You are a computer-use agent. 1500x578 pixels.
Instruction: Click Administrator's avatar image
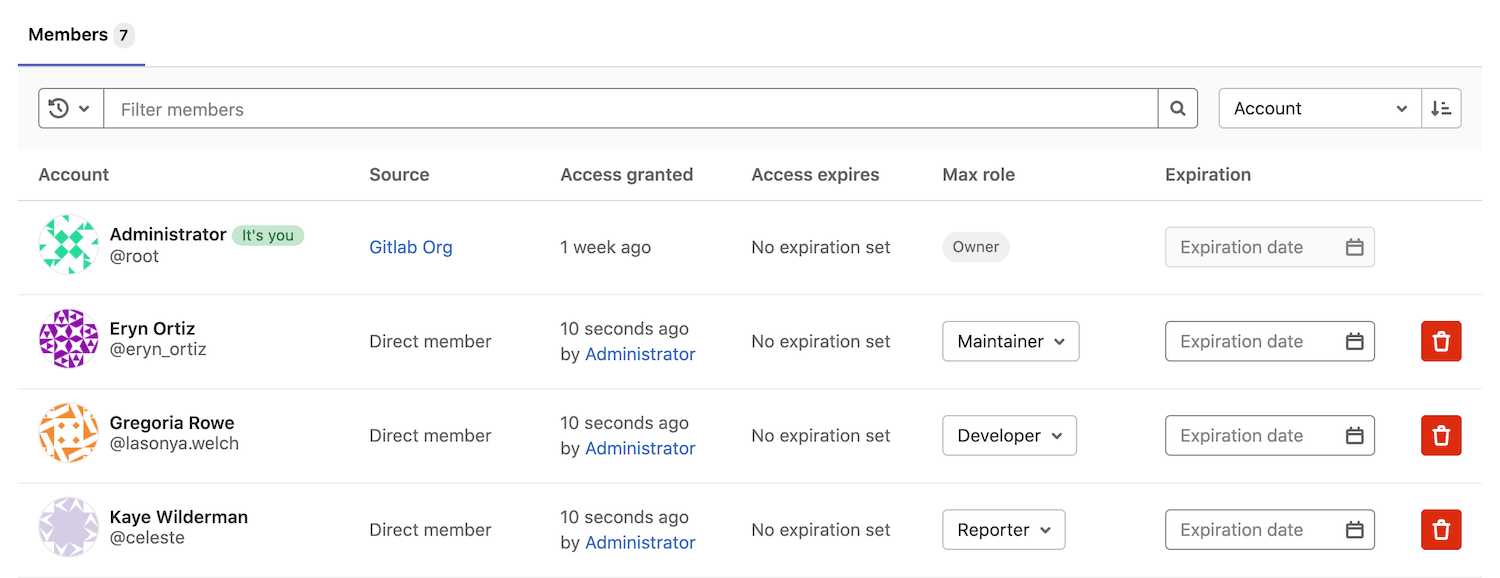pyautogui.click(x=68, y=245)
